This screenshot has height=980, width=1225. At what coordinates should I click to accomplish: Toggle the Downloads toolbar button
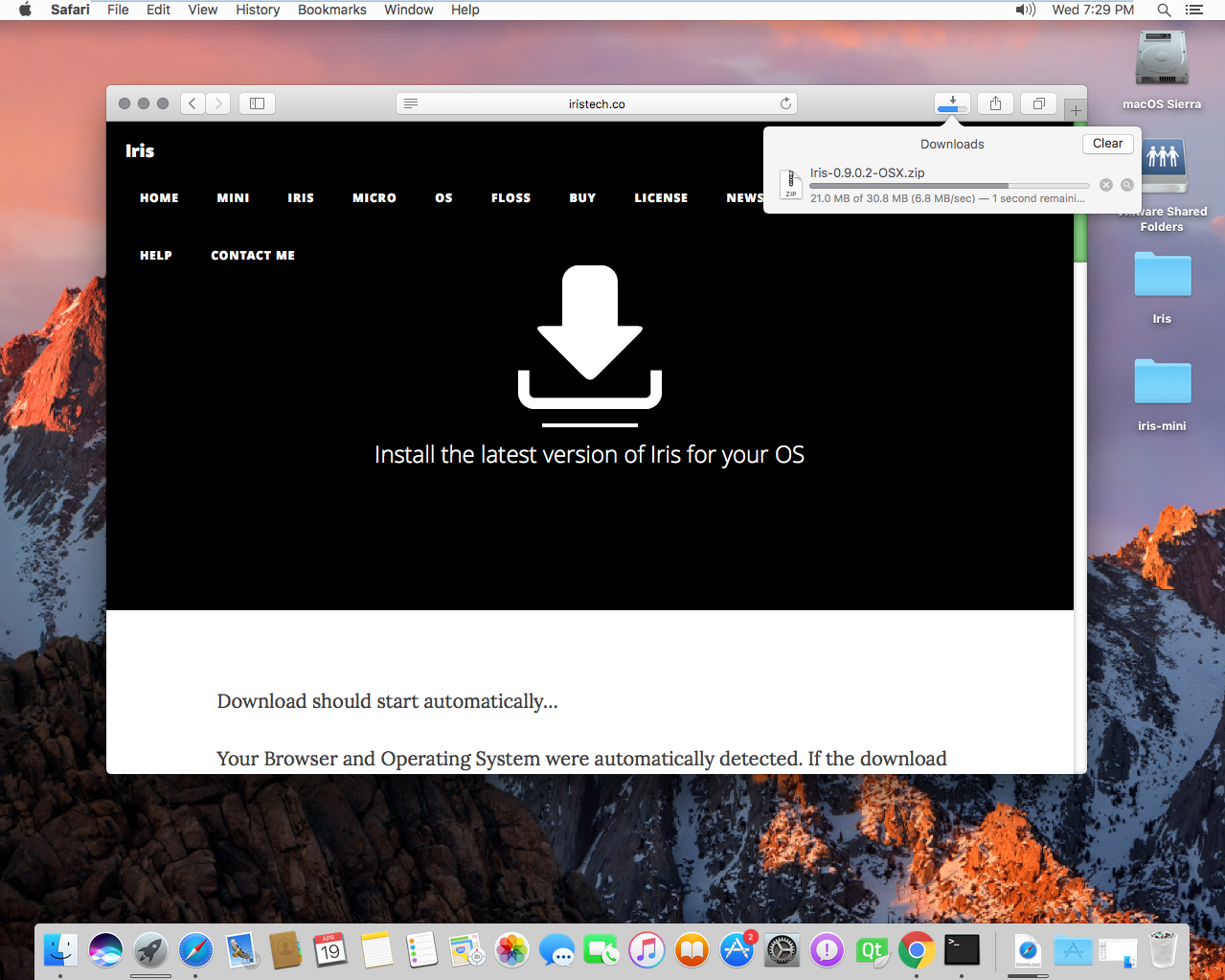pyautogui.click(x=952, y=103)
